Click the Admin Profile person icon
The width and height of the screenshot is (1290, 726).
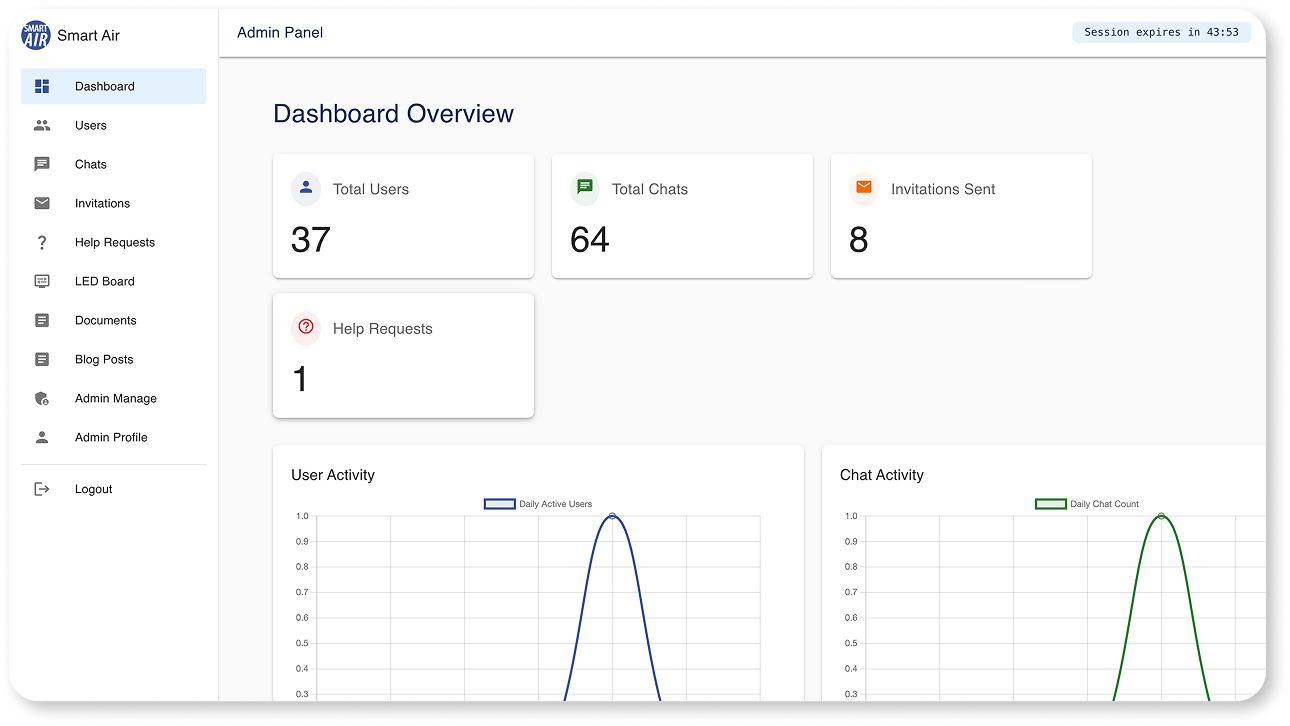tap(42, 437)
